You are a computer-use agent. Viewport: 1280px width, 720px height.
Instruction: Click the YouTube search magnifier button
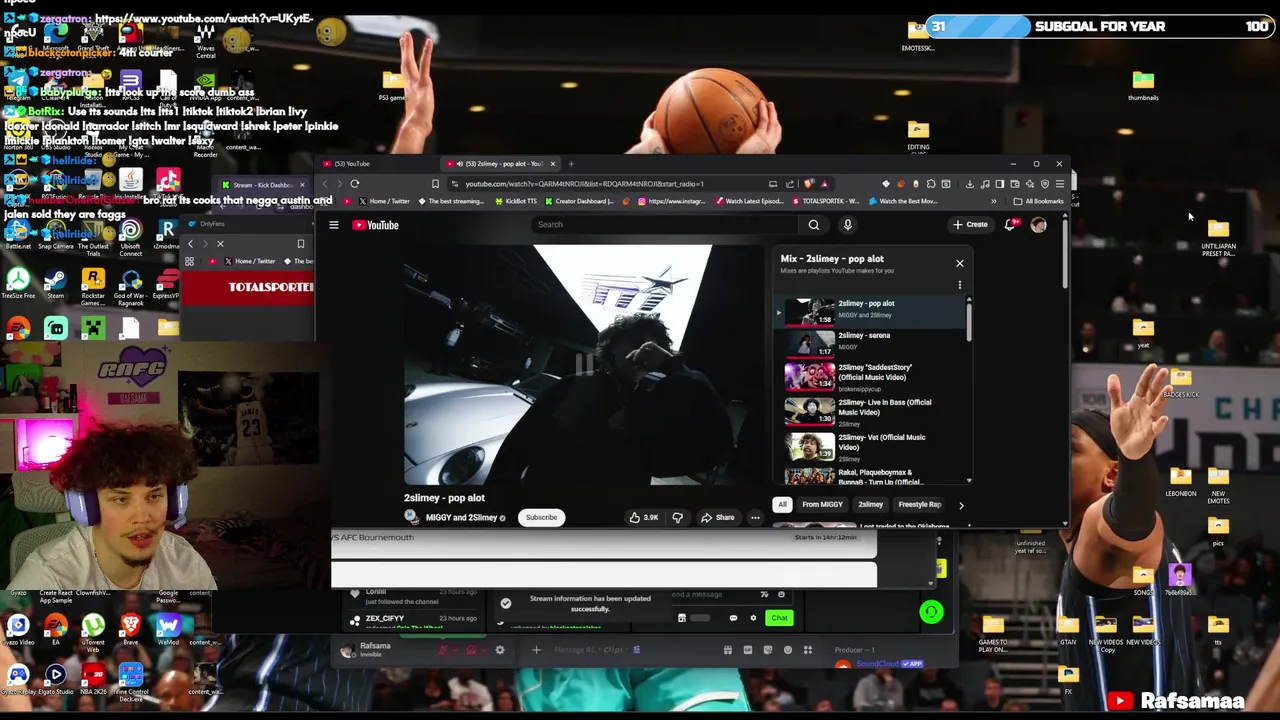point(814,225)
